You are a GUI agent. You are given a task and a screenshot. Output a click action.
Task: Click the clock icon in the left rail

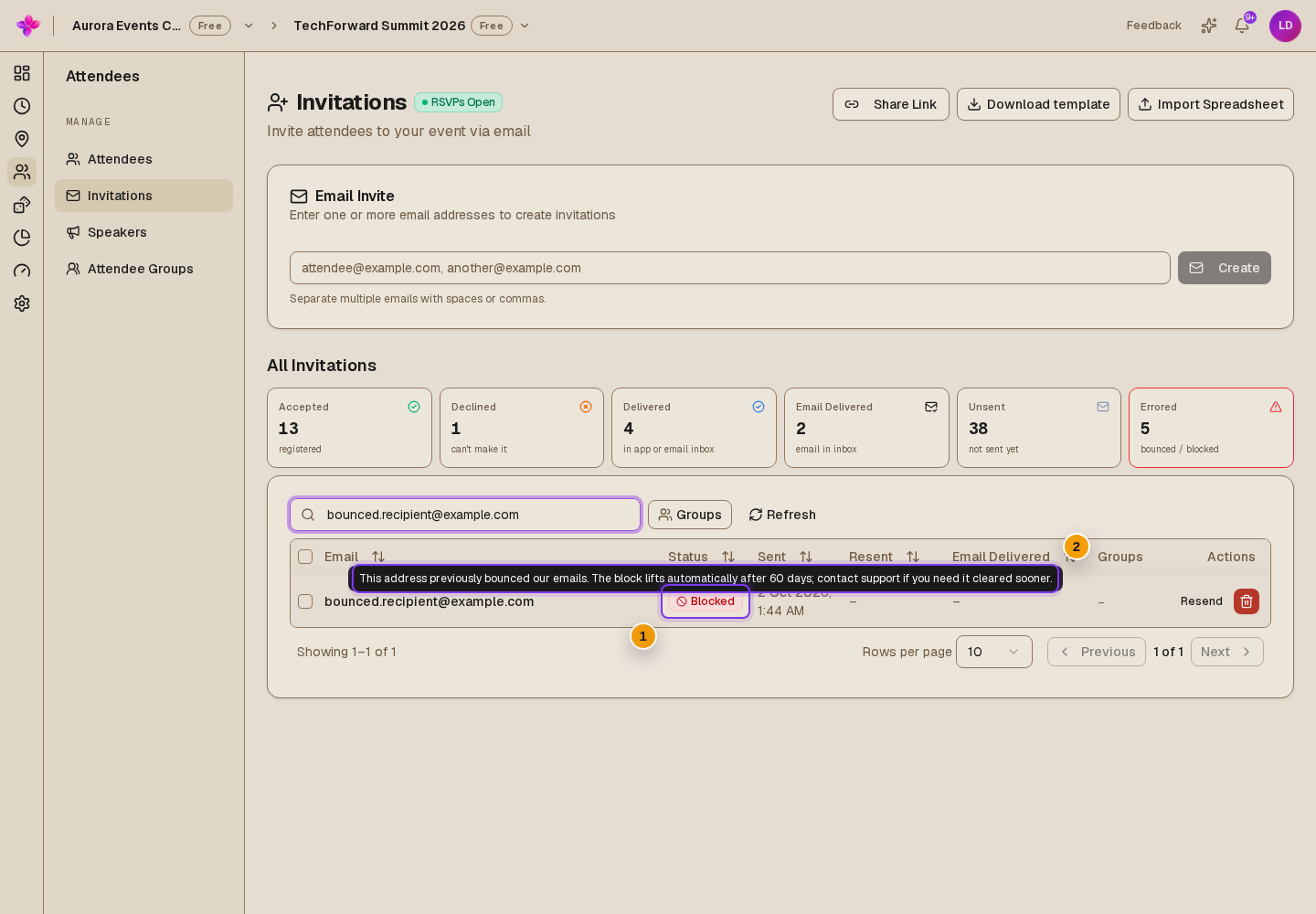point(22,106)
